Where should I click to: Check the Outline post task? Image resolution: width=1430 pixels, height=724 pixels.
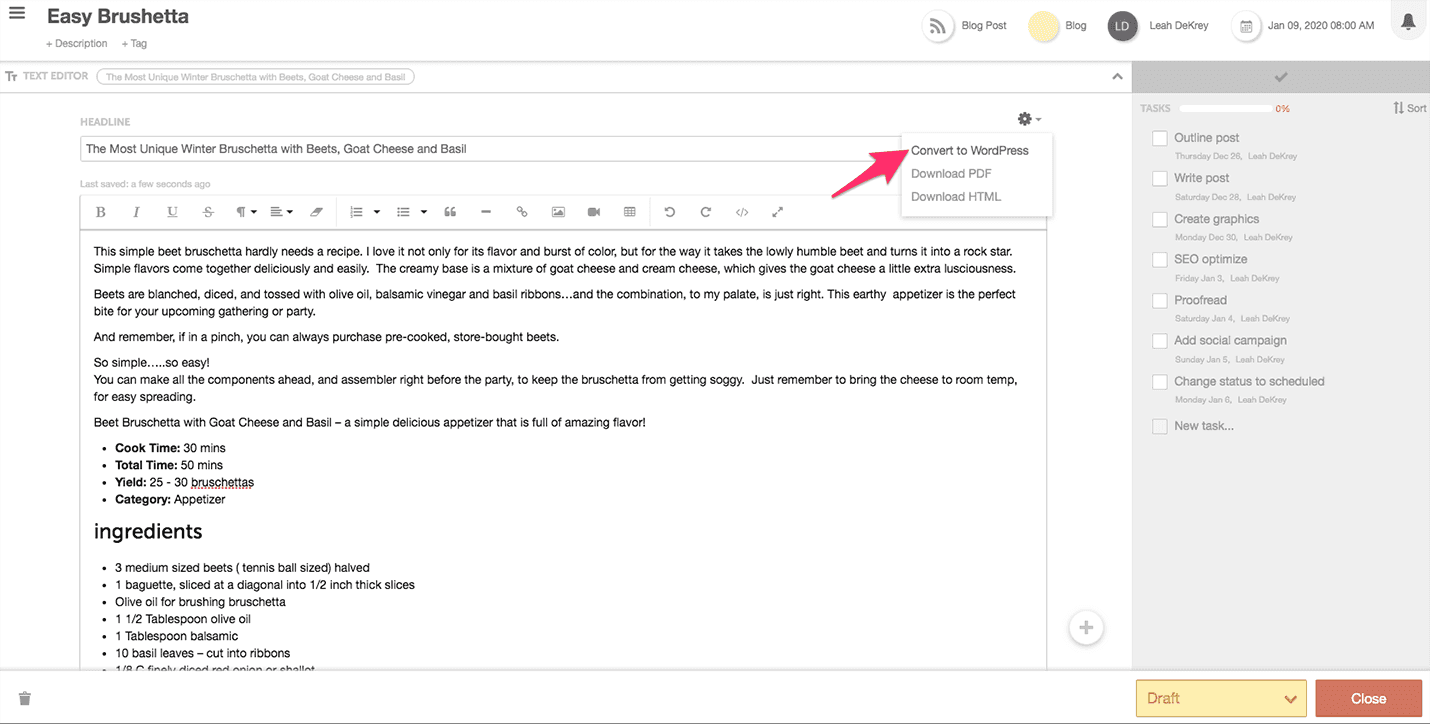point(1160,138)
